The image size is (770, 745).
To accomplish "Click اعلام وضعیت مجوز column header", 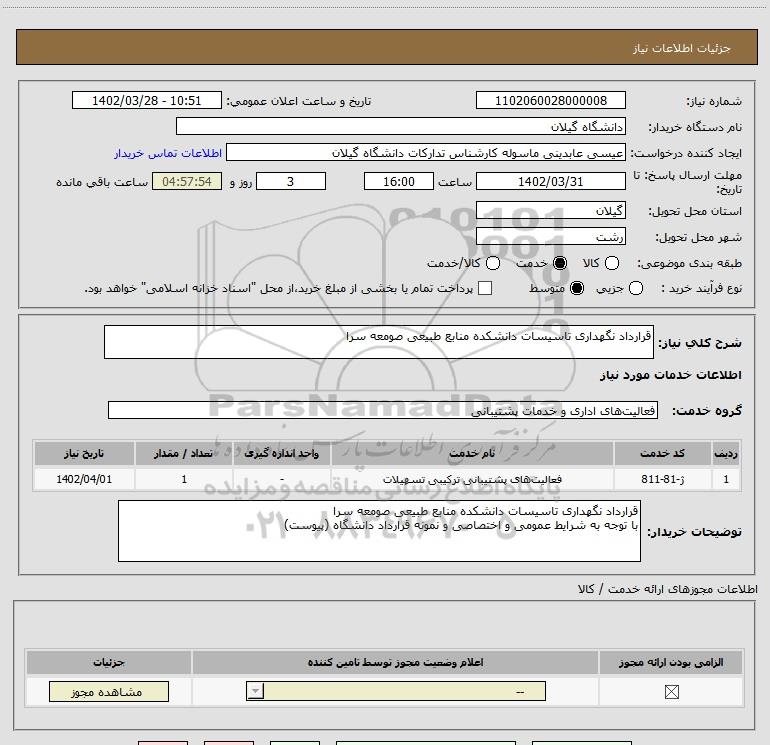I will 395,662.
